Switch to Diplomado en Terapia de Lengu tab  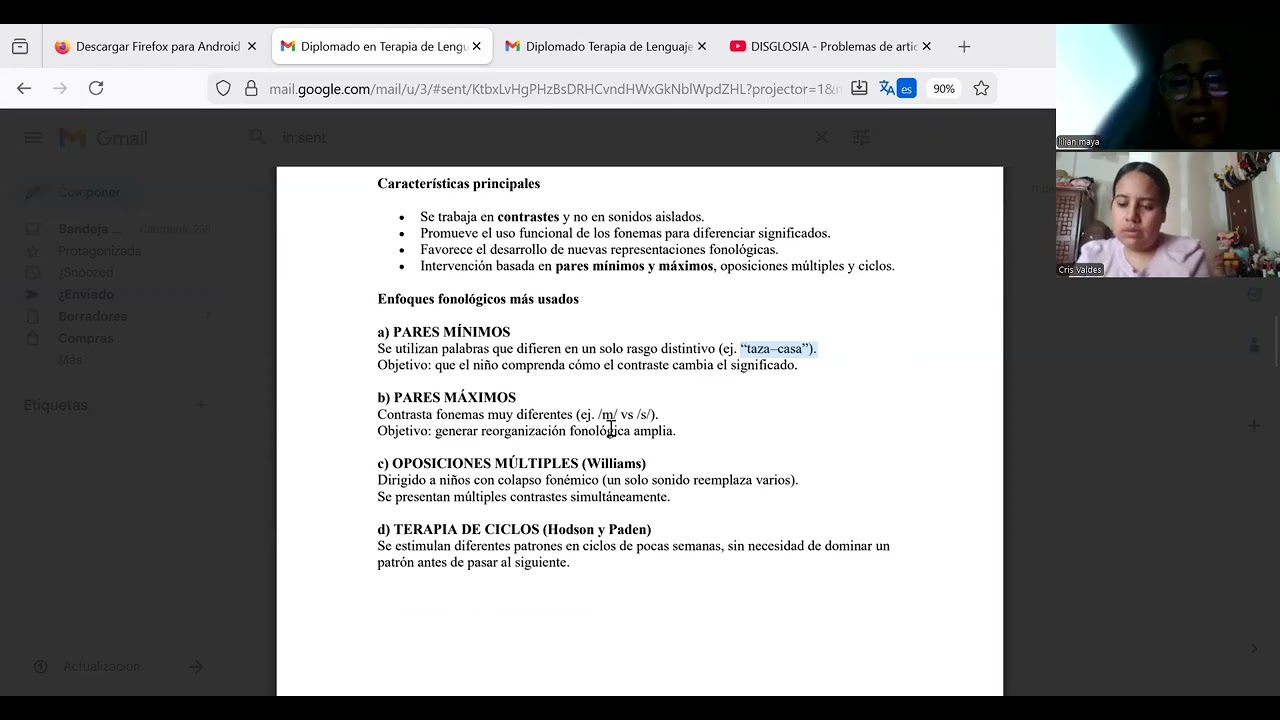point(382,47)
